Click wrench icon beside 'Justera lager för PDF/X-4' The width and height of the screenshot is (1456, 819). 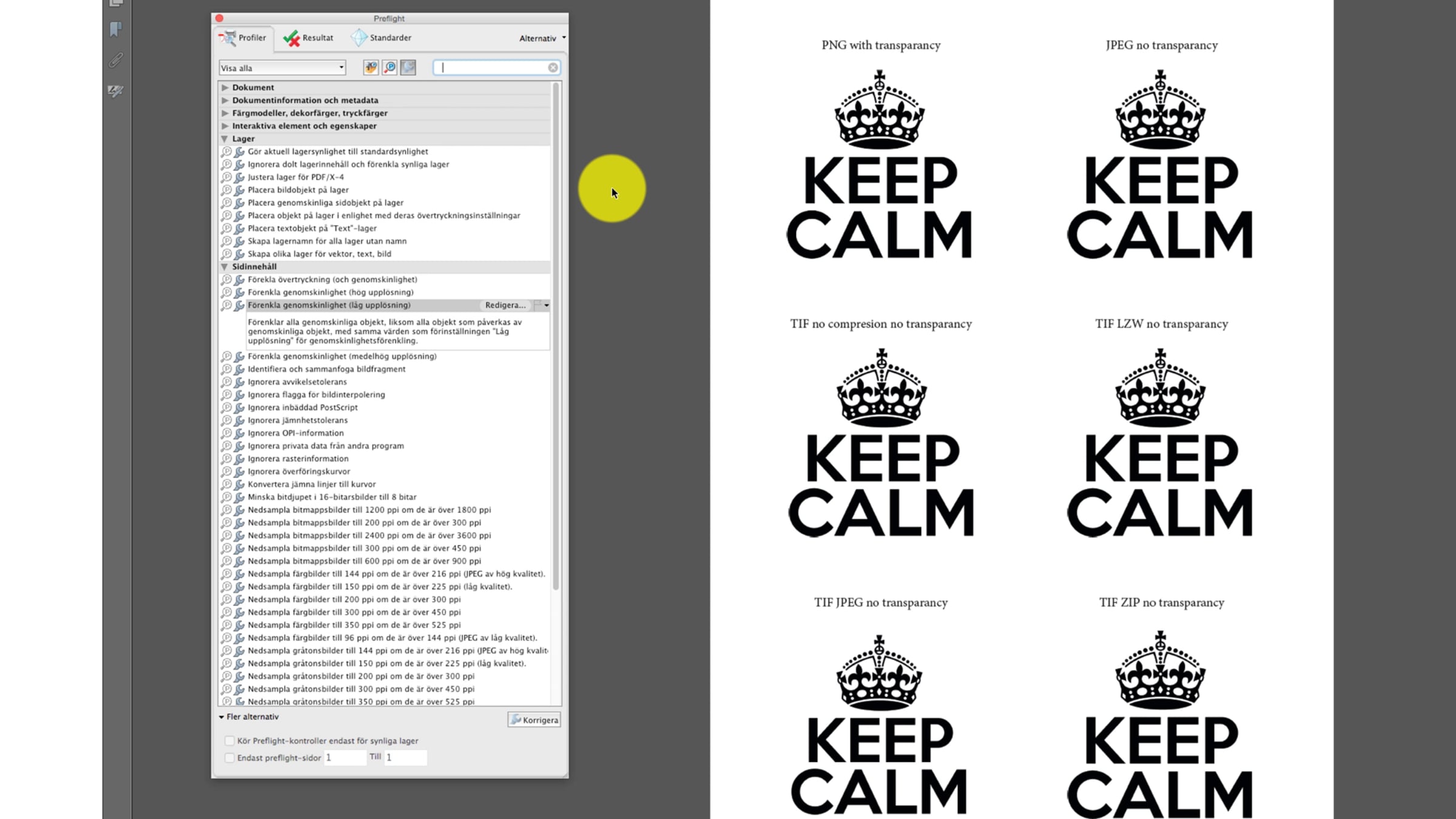pos(240,177)
